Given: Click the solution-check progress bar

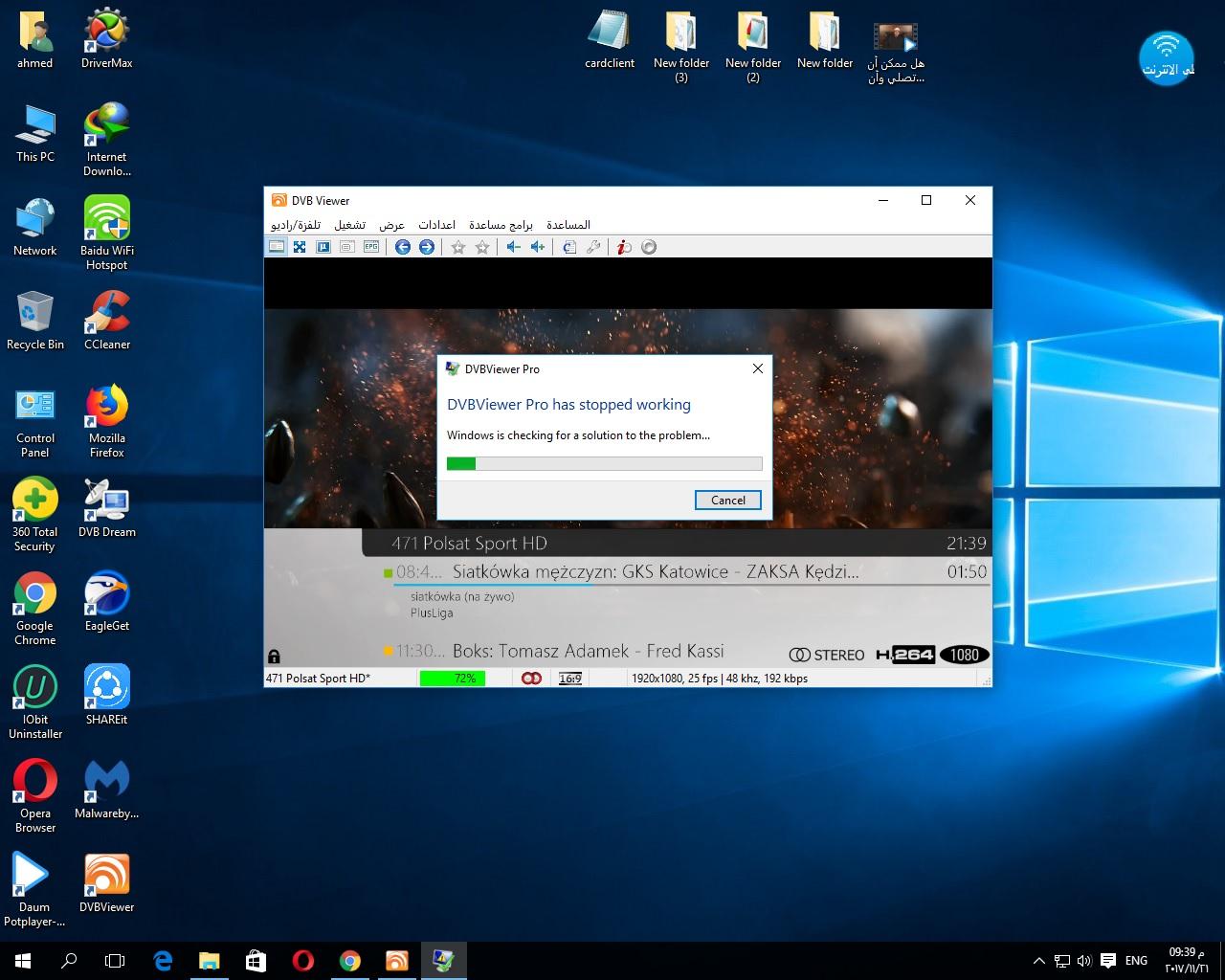Looking at the screenshot, I should 605,463.
